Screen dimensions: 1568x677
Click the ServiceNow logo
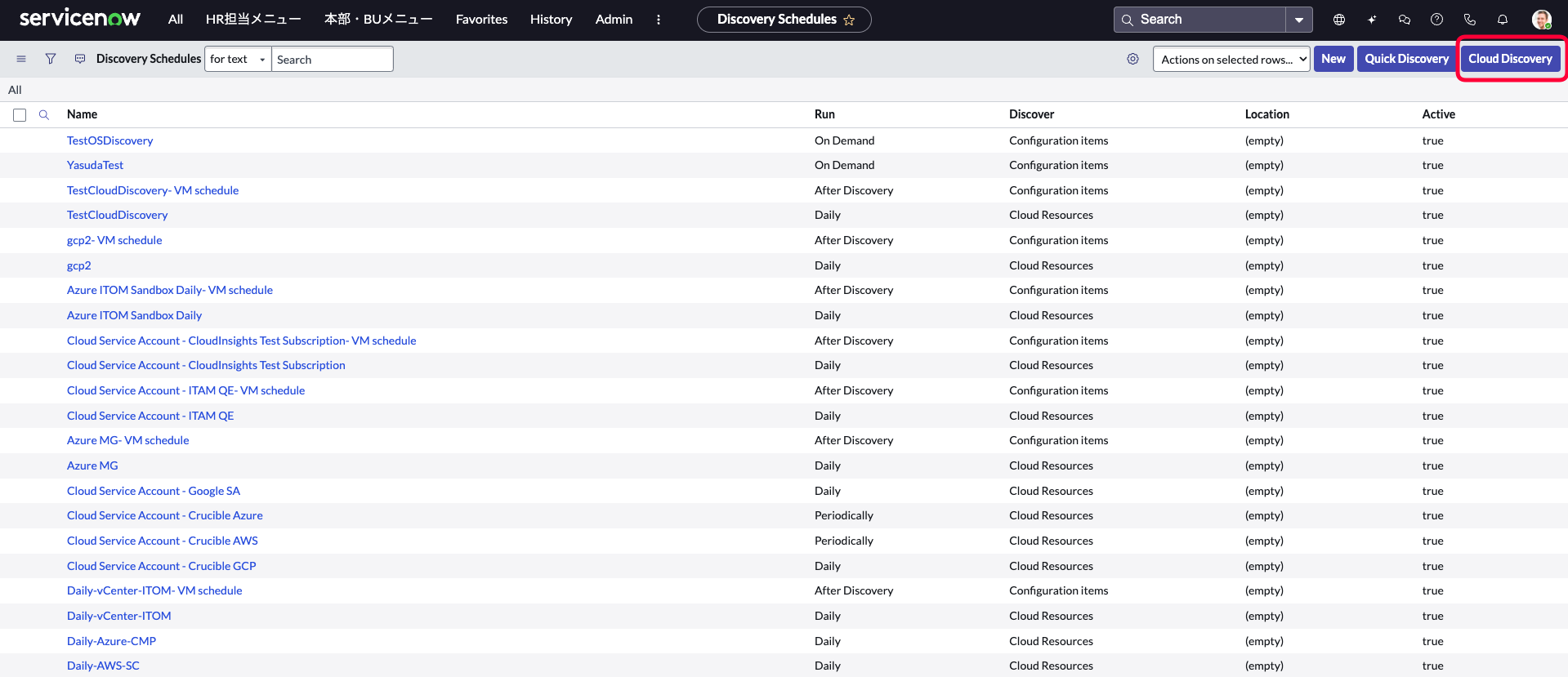[79, 19]
